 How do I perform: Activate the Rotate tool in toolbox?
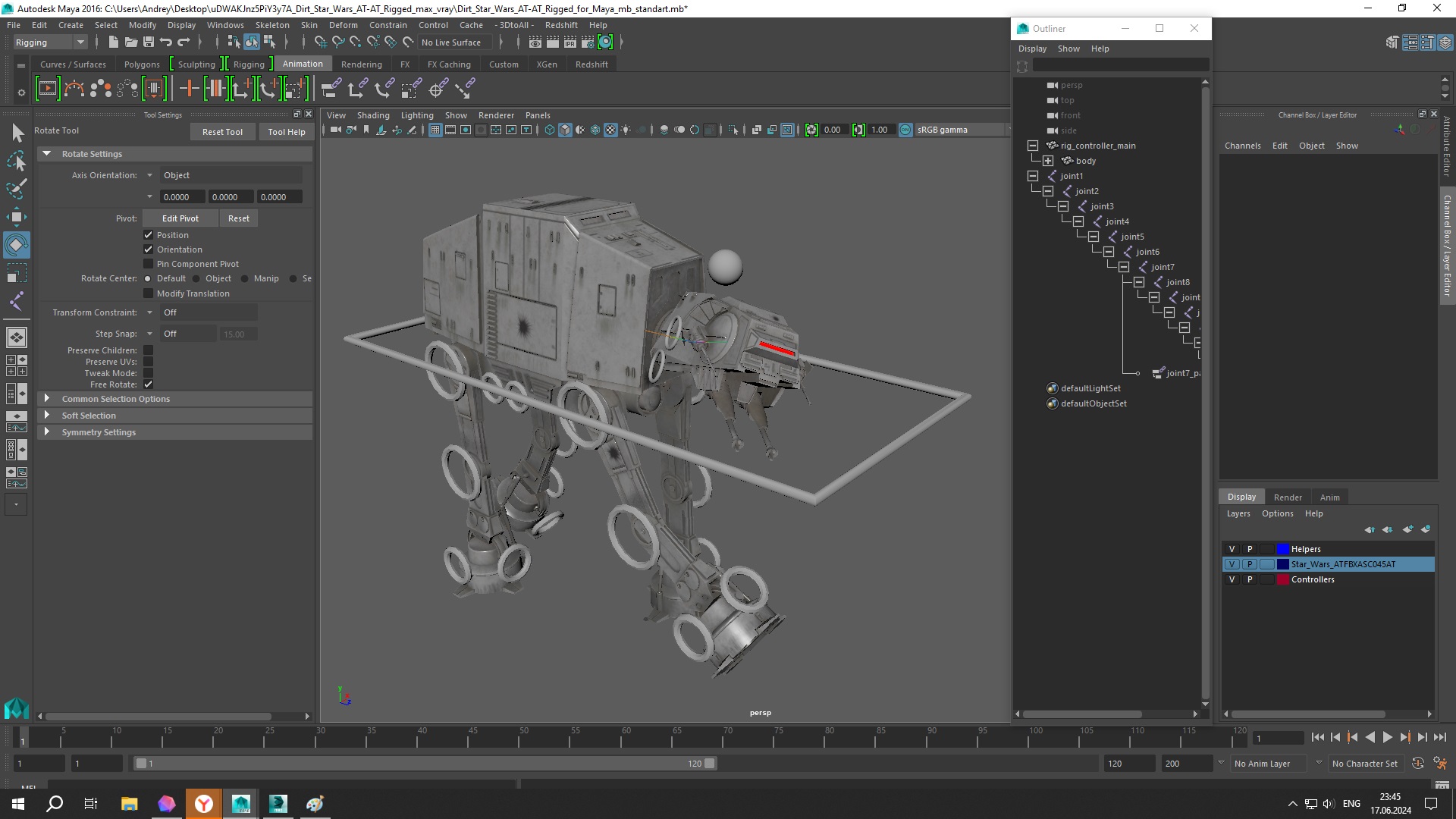17,244
